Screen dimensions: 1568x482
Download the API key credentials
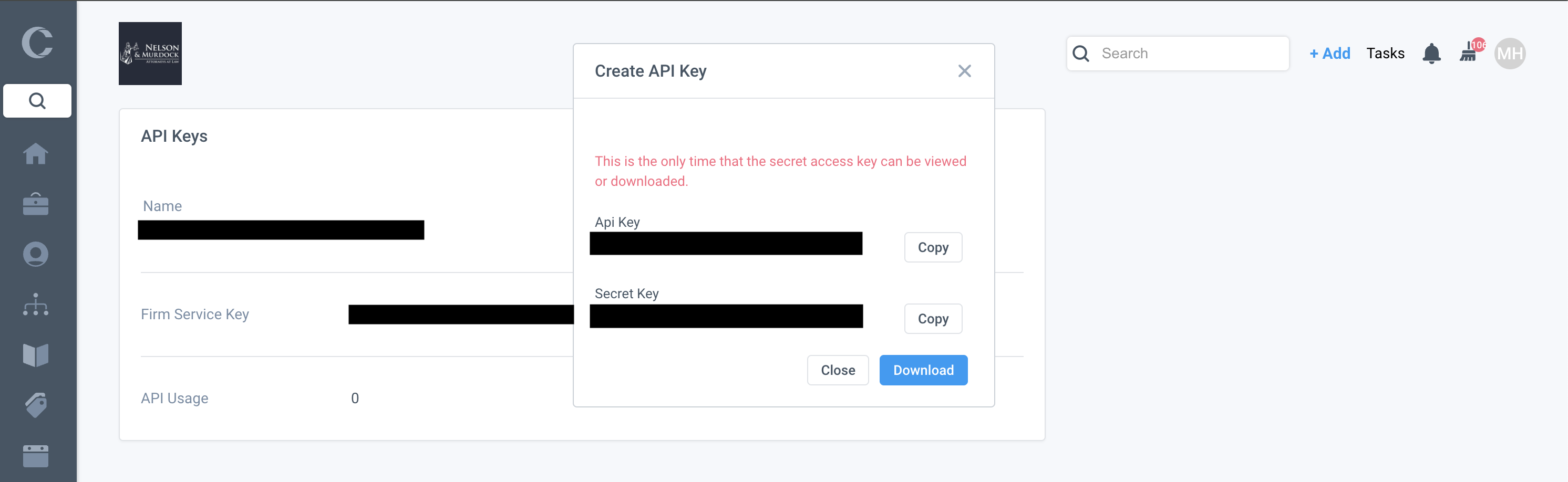coord(923,370)
